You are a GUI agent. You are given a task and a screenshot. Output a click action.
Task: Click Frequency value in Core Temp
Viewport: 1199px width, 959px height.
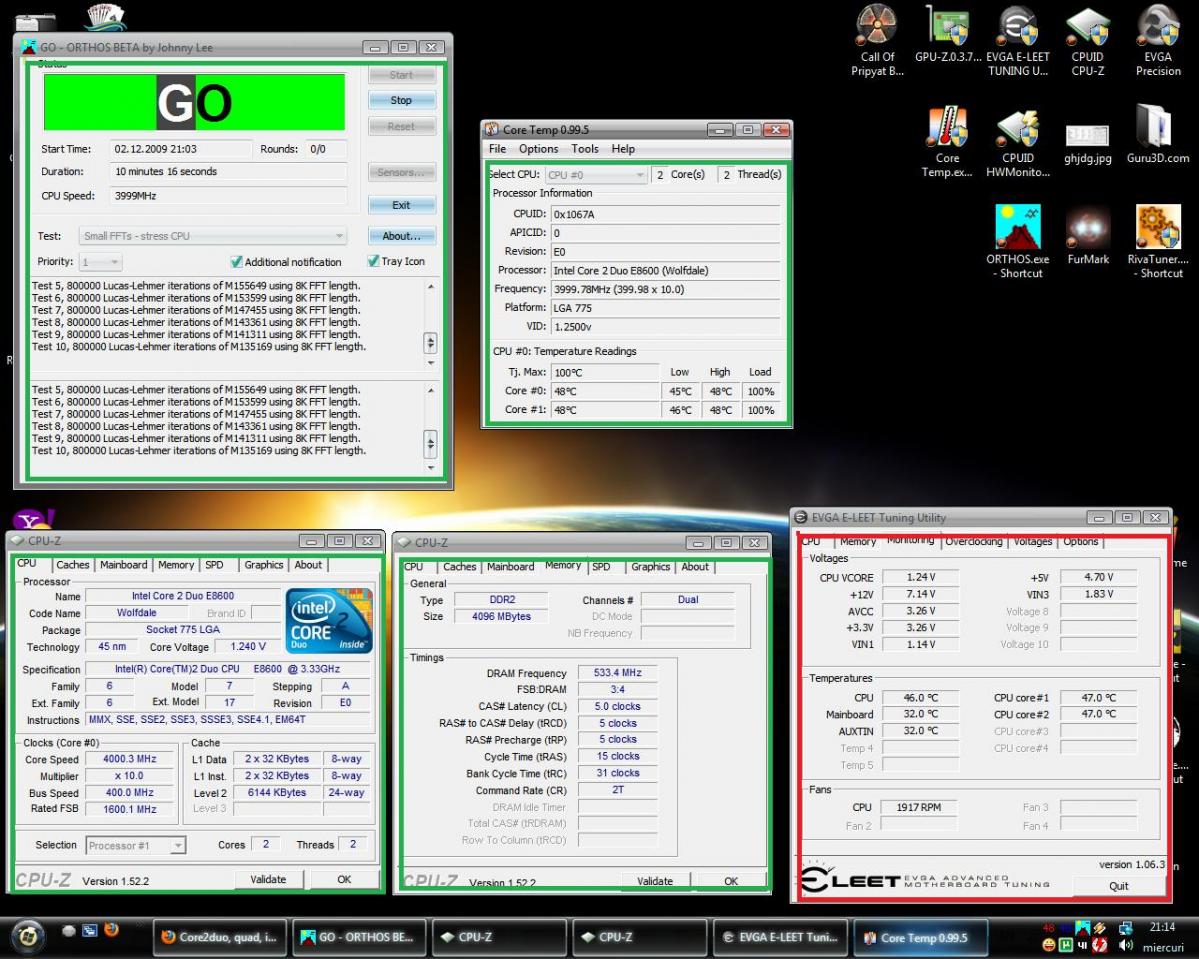point(664,289)
